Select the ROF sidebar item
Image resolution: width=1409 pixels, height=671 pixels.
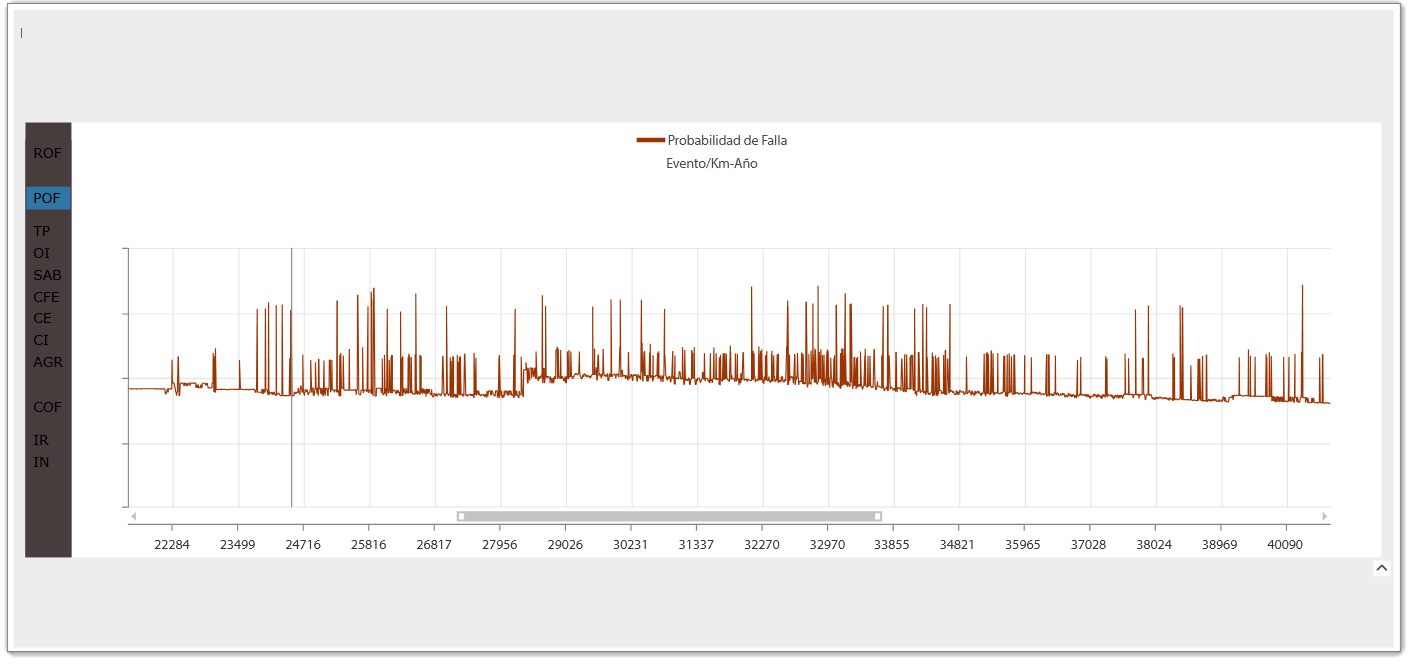click(x=47, y=153)
